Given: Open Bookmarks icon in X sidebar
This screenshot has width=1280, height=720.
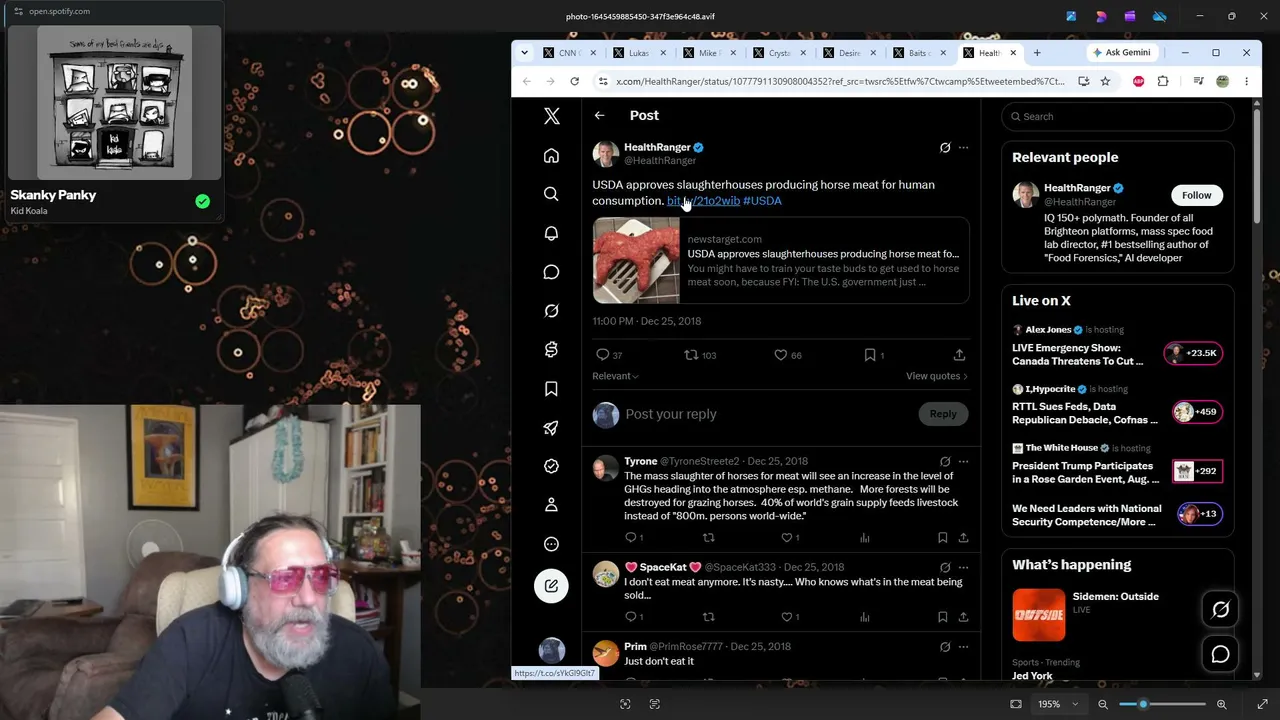Looking at the screenshot, I should point(551,389).
